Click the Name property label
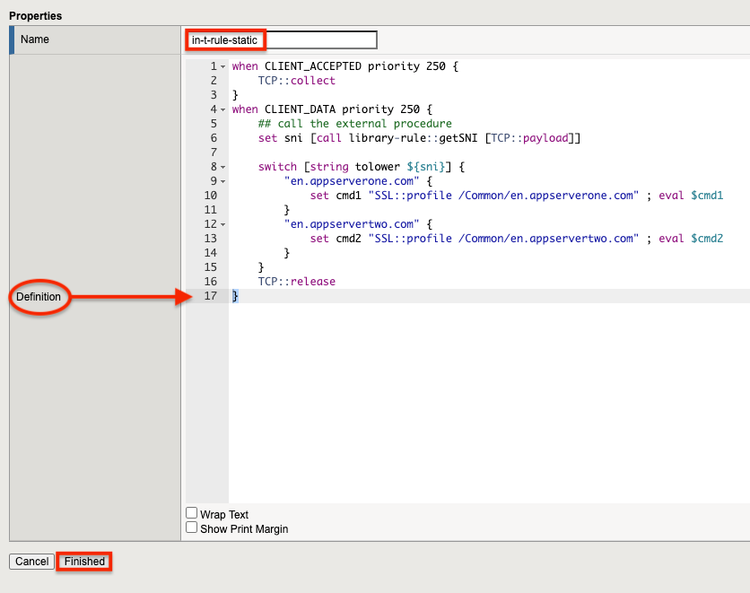The width and height of the screenshot is (750, 593). (x=34, y=40)
